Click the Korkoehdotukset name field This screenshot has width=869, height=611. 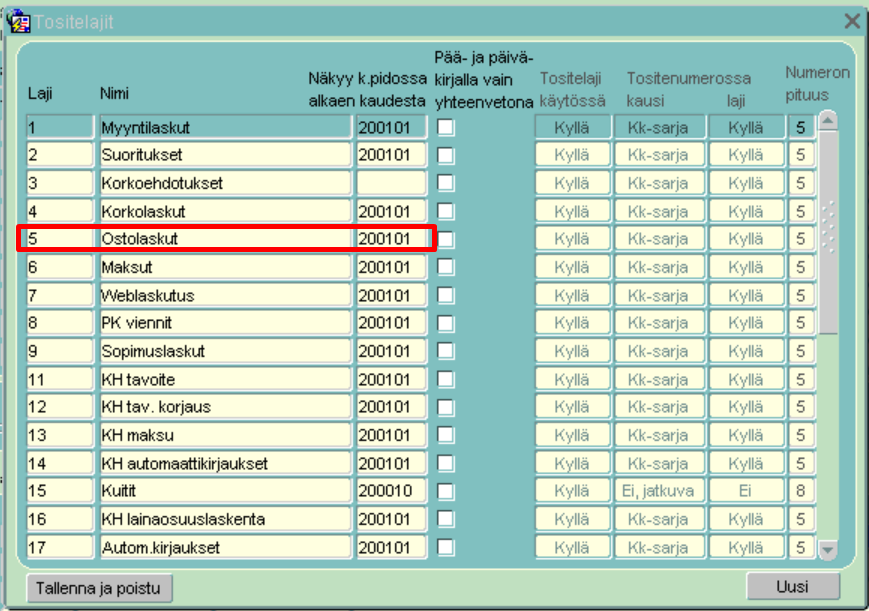226,183
